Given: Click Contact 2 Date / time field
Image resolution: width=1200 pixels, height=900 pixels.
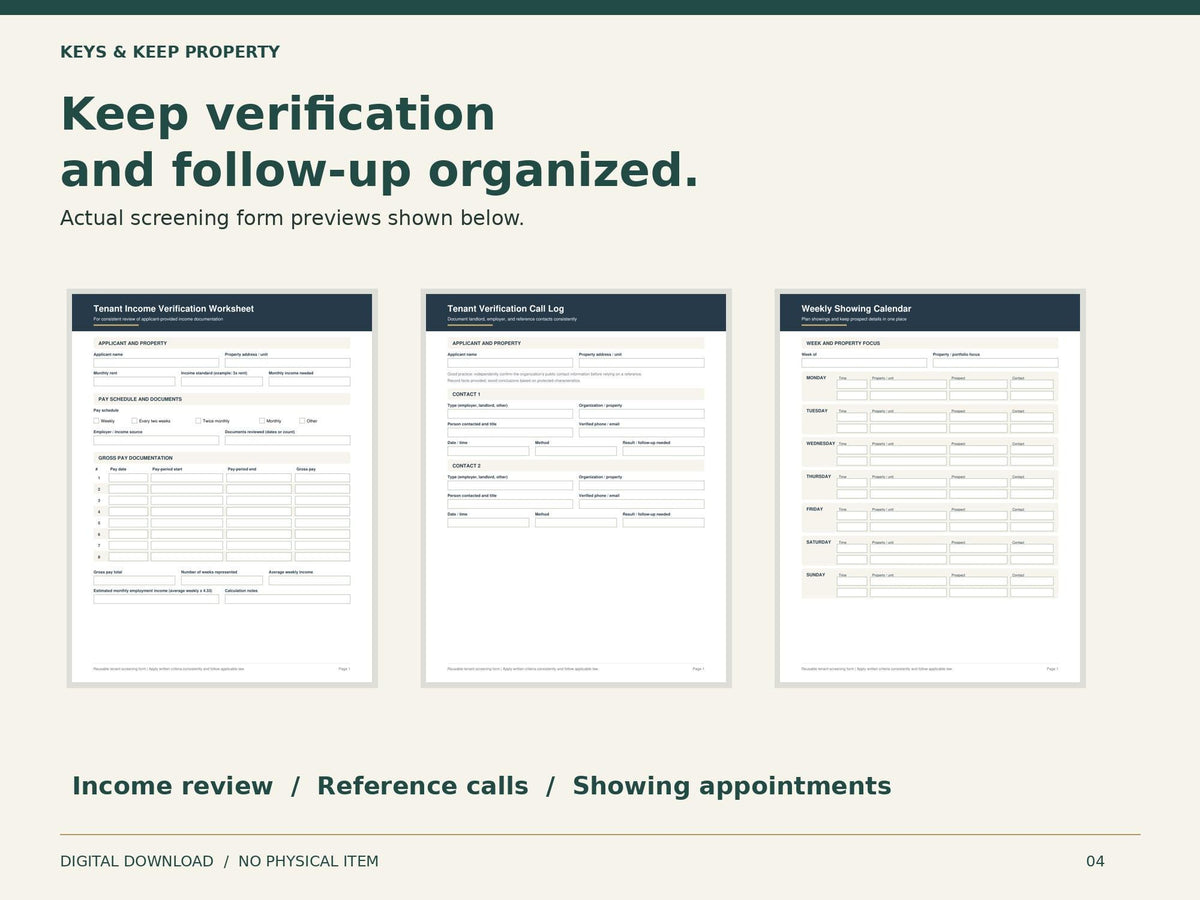Looking at the screenshot, I should click(x=488, y=522).
